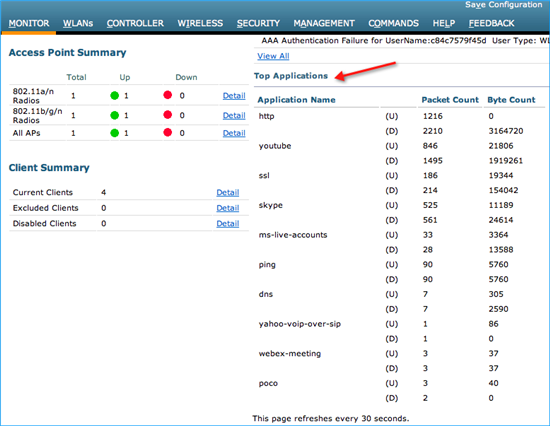Open Detail link for All APs

(x=234, y=133)
